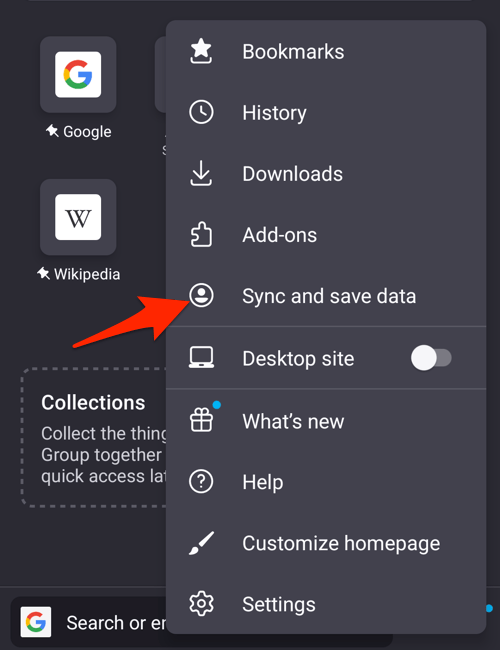Select Bookmarks menu entry
The height and width of the screenshot is (650, 500).
[326, 51]
